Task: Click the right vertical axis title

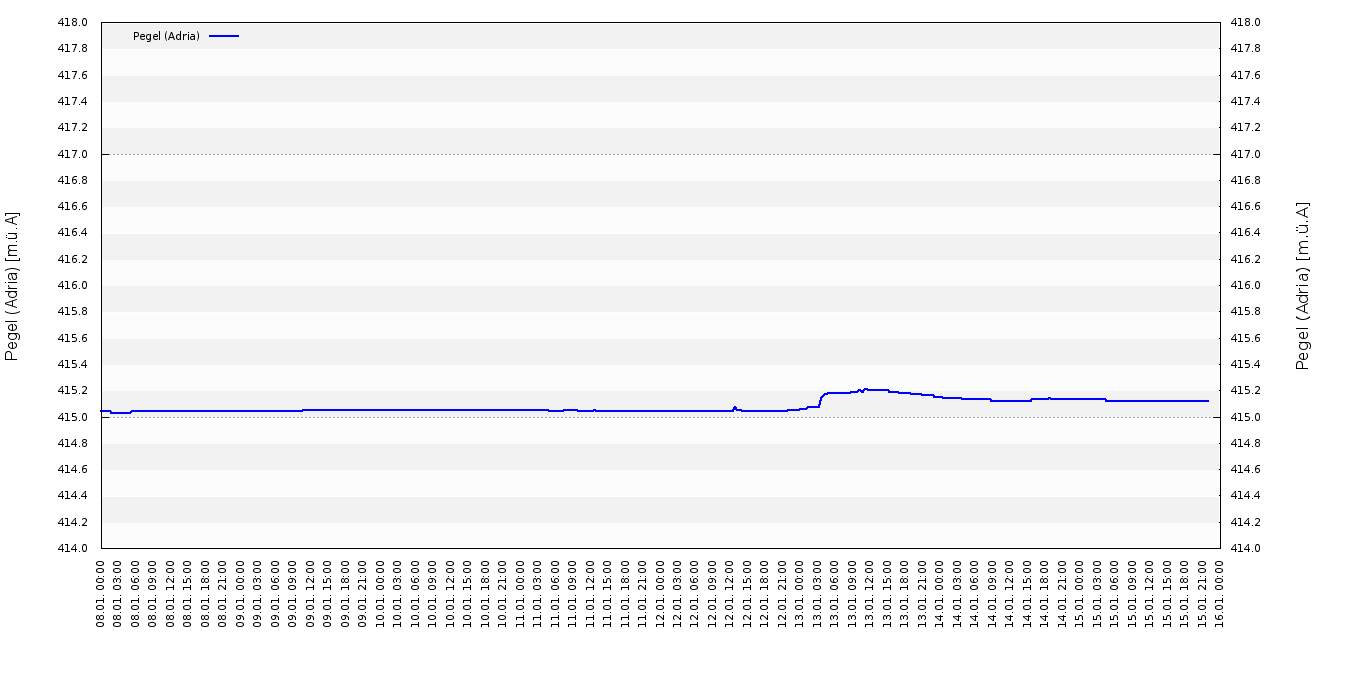Action: click(x=1303, y=286)
